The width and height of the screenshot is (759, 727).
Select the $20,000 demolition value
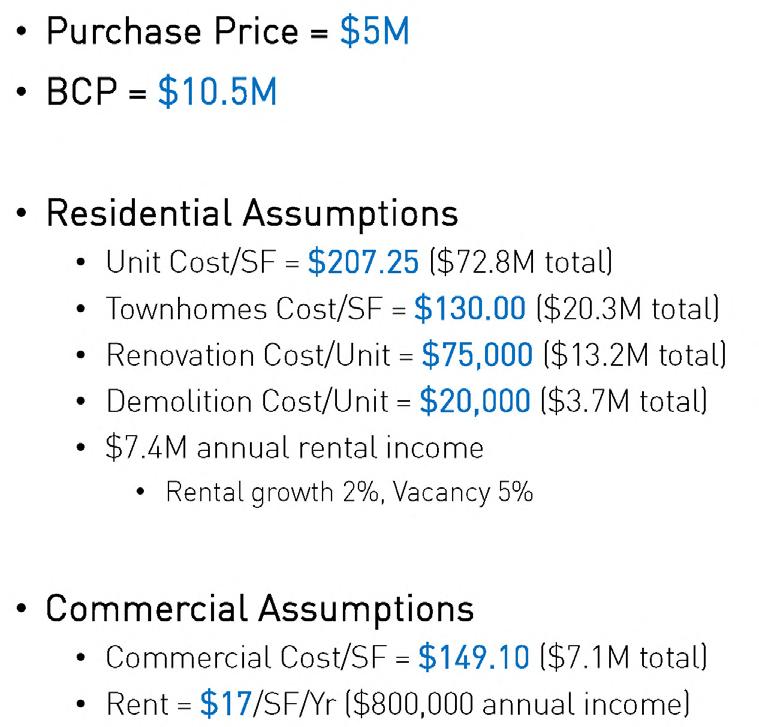coord(475,401)
